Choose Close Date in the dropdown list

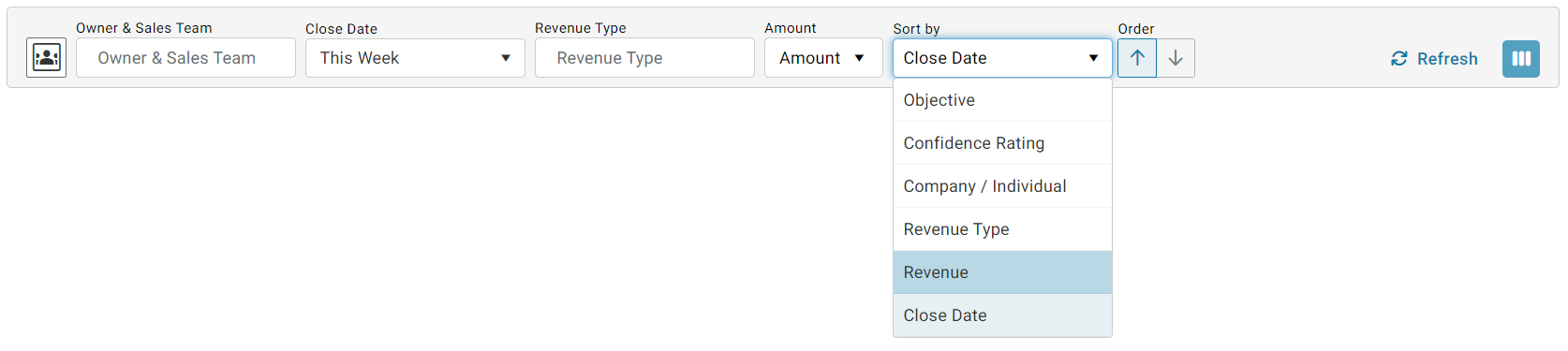[1002, 315]
